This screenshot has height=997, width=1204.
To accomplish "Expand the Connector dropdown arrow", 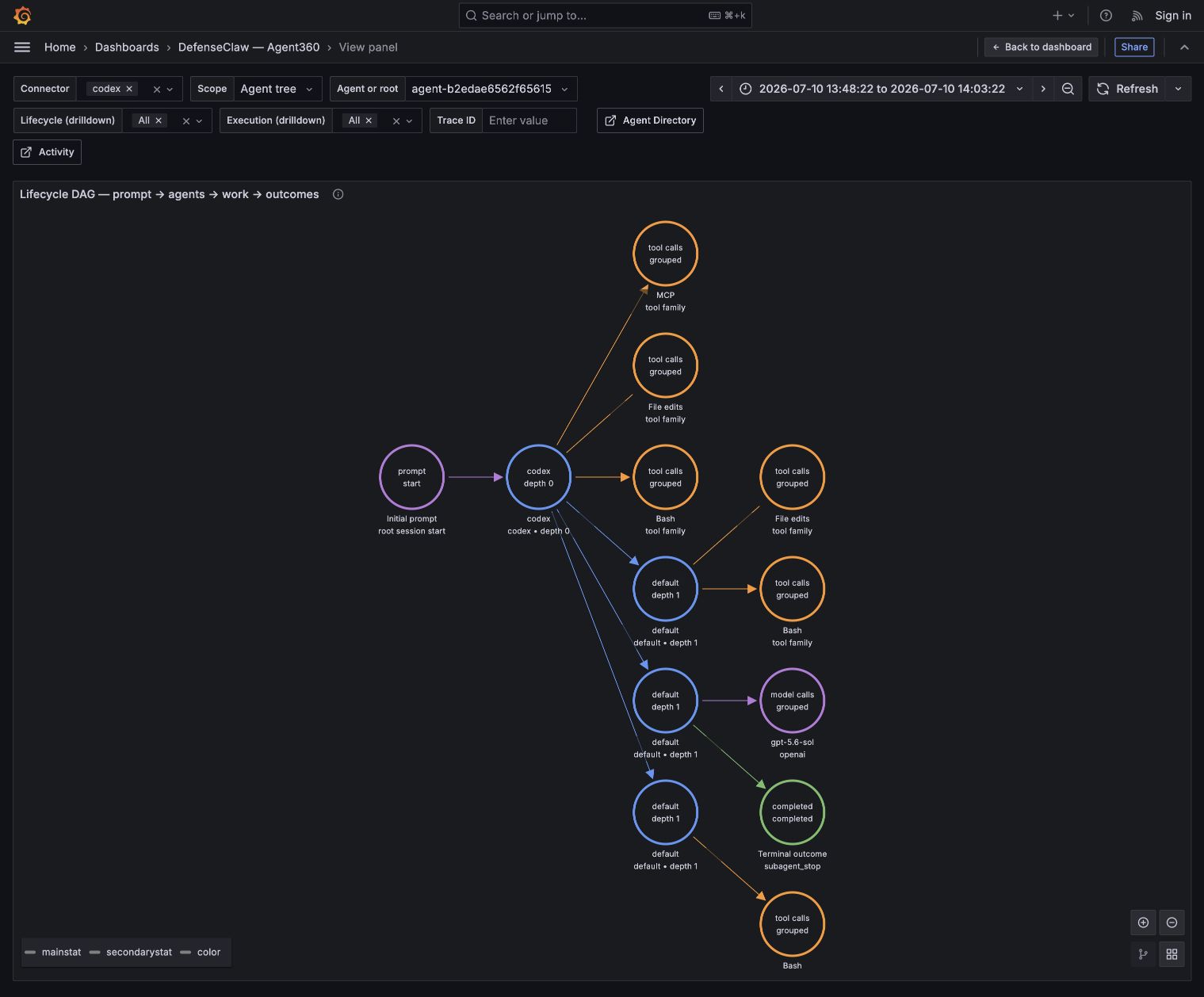I will click(x=170, y=89).
